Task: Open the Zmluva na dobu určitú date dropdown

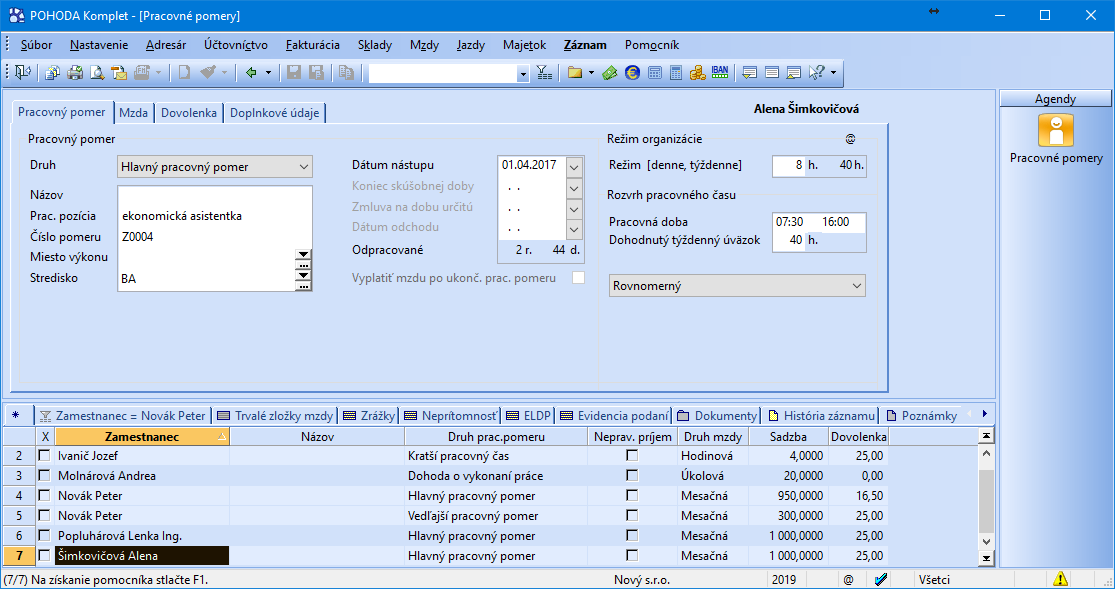Action: coord(575,209)
